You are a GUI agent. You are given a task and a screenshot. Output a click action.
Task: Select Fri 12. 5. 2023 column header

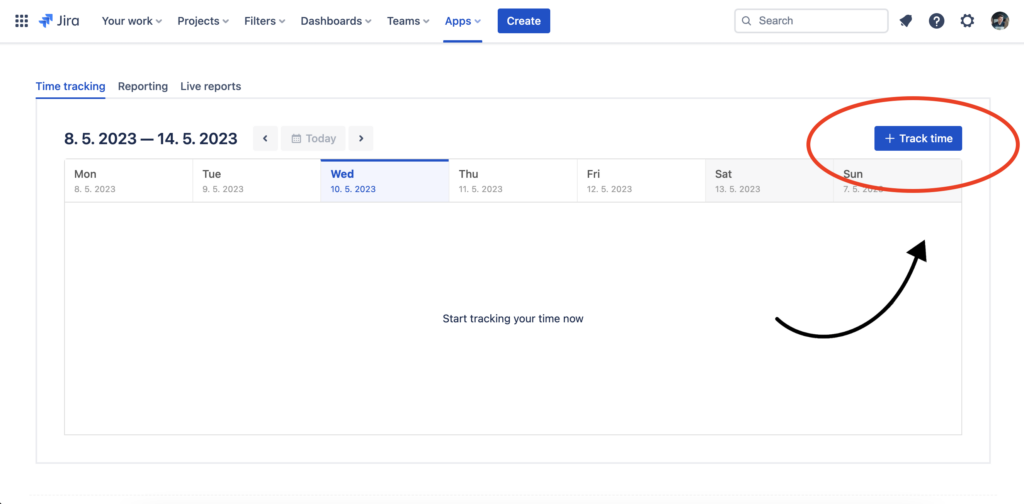[641, 181]
